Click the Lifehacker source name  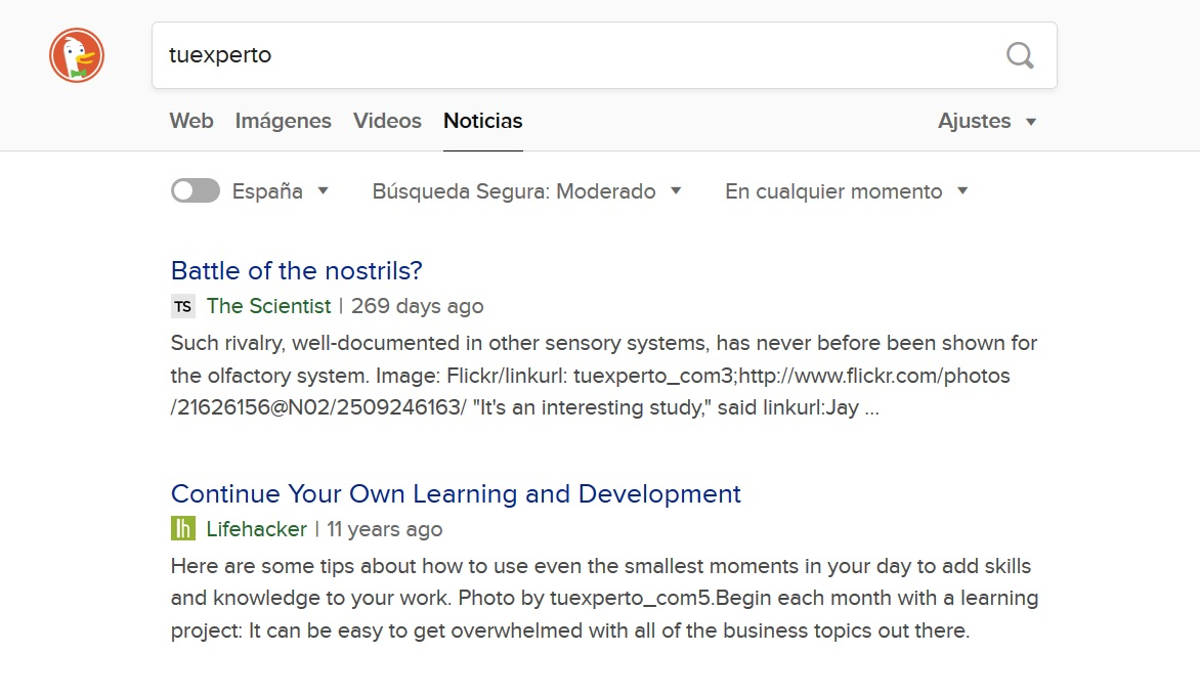pyautogui.click(x=257, y=529)
